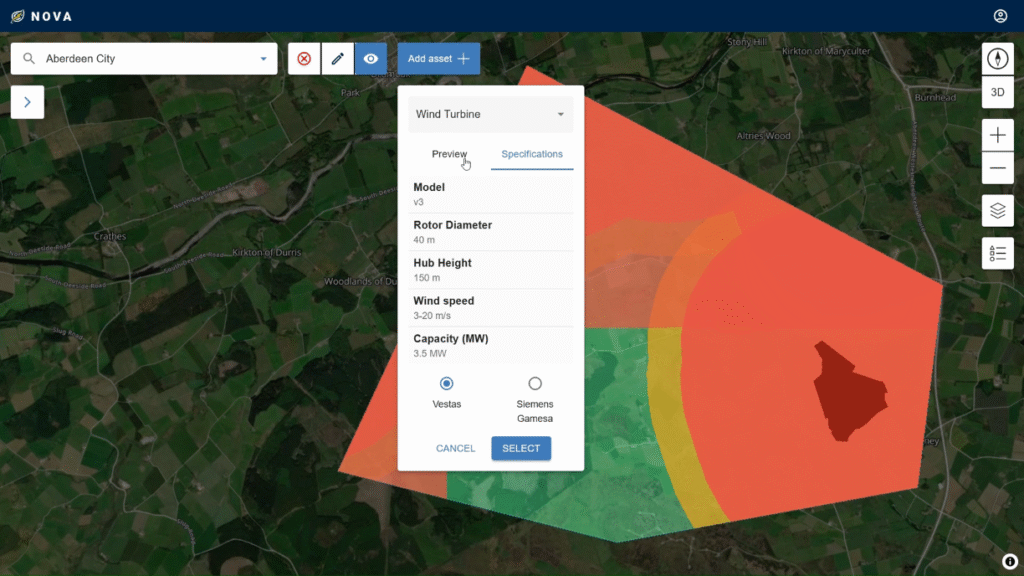Toggle the eye visibility button
This screenshot has height=576, width=1024.
371,59
